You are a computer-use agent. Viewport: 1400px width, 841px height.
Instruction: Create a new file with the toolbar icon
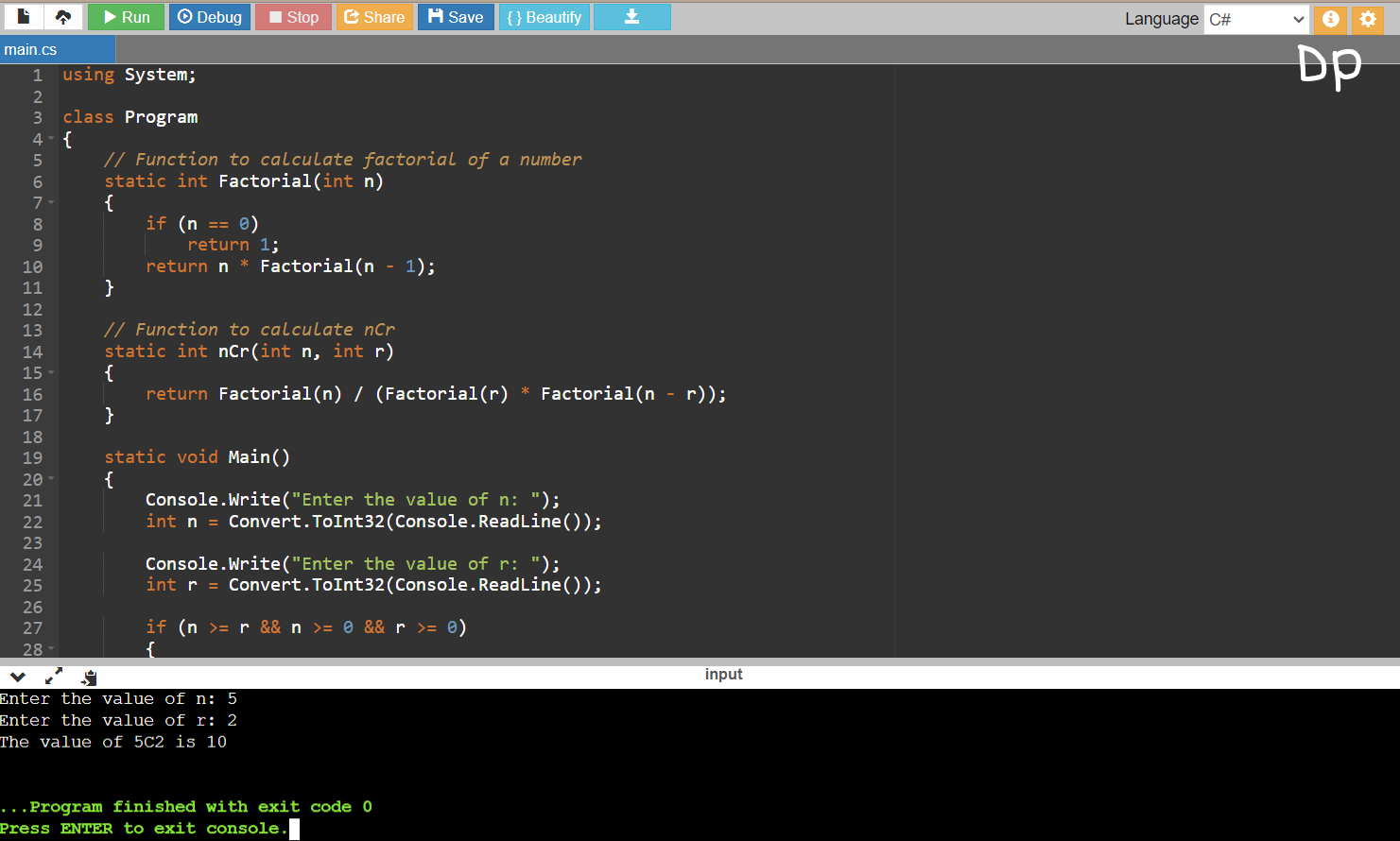(24, 17)
